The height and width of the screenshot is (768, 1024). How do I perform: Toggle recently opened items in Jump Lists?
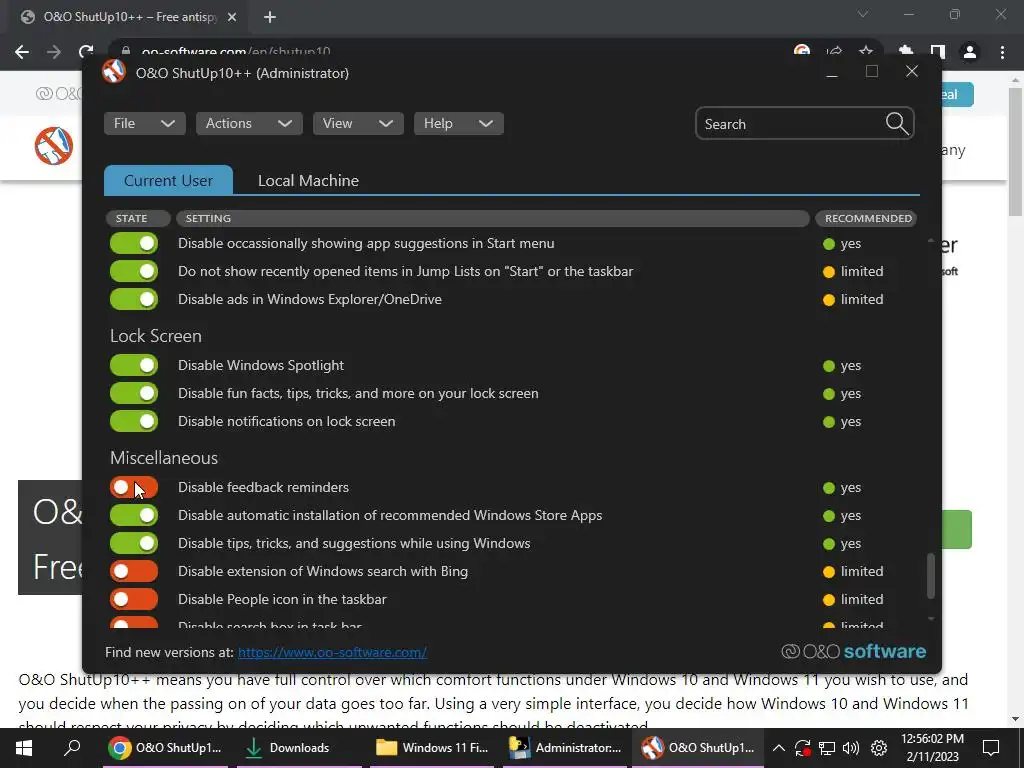(134, 272)
